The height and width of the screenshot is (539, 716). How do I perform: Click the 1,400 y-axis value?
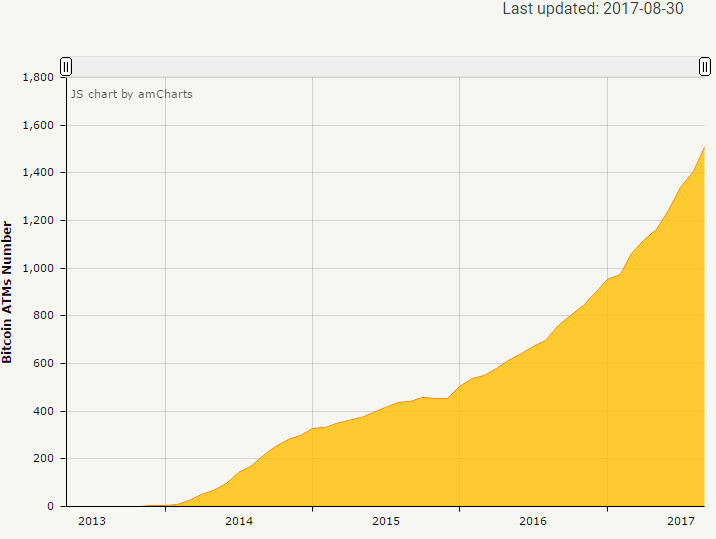pos(38,173)
